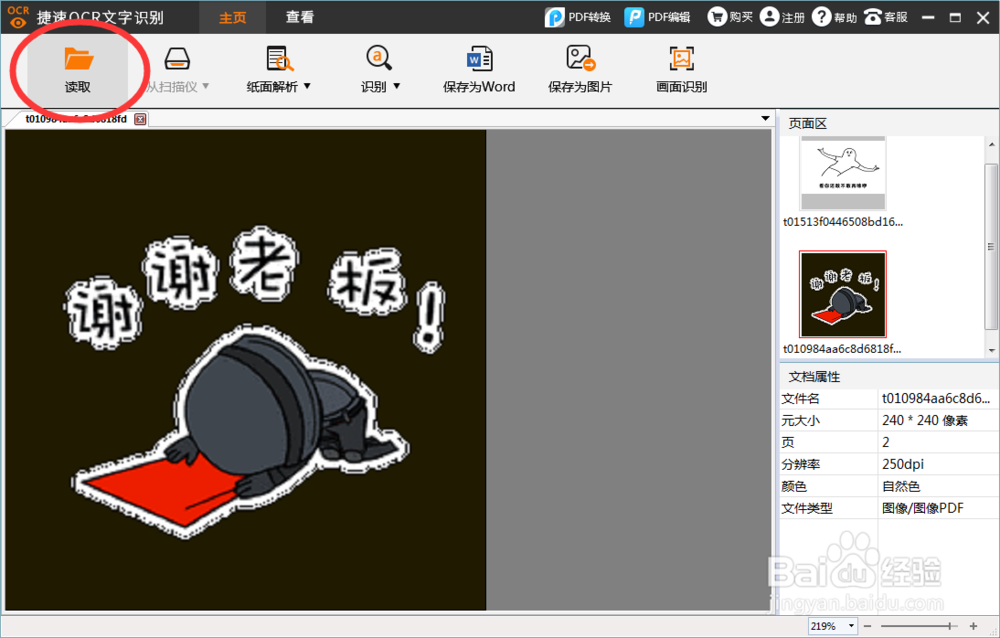
Task: Click the 谢谢老板 image on the canvas
Action: click(x=246, y=370)
